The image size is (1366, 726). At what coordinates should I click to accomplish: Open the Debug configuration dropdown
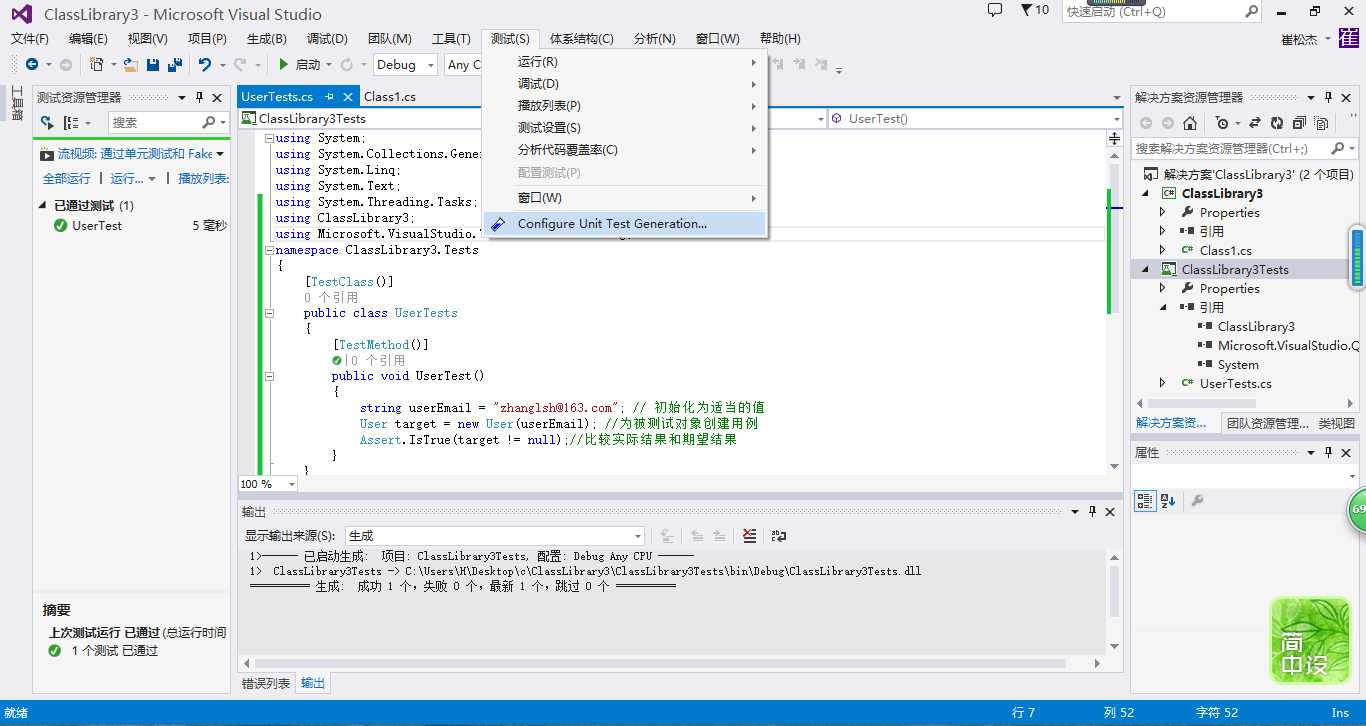click(406, 64)
